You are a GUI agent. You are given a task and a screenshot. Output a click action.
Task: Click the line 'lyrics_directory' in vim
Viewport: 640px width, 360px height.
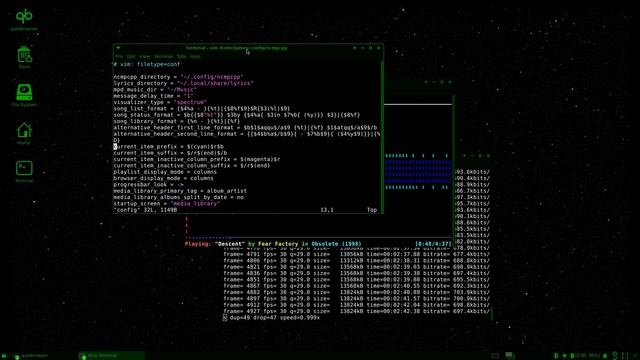pyautogui.click(x=183, y=83)
